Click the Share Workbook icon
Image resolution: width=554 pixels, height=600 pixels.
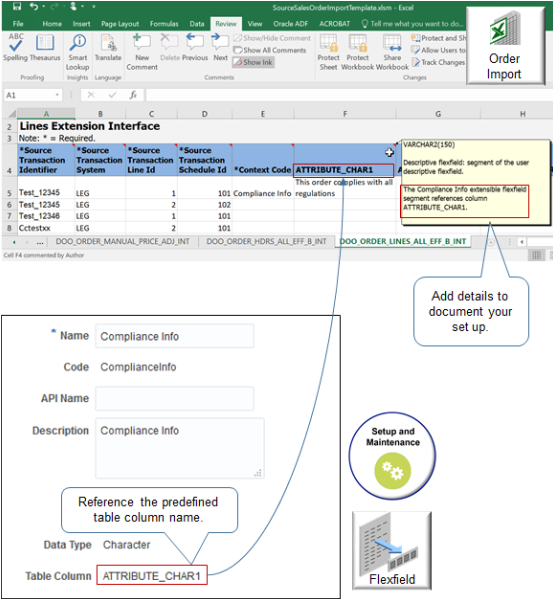[392, 52]
